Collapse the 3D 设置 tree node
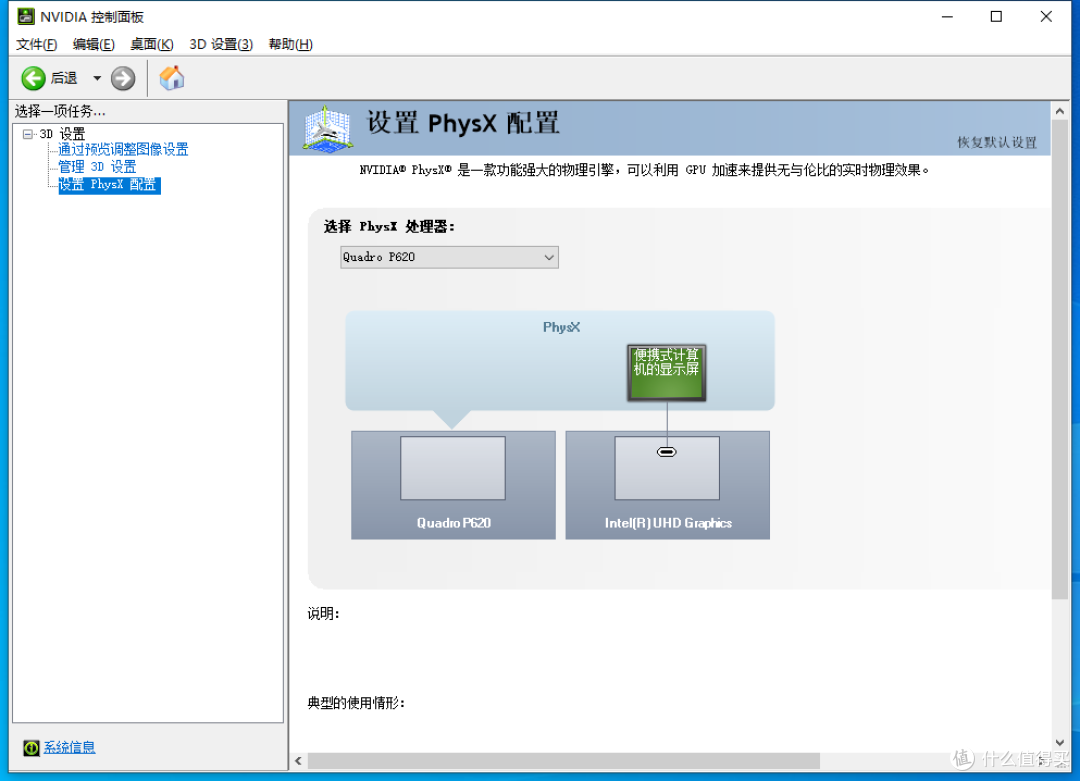This screenshot has height=781, width=1080. click(x=28, y=134)
